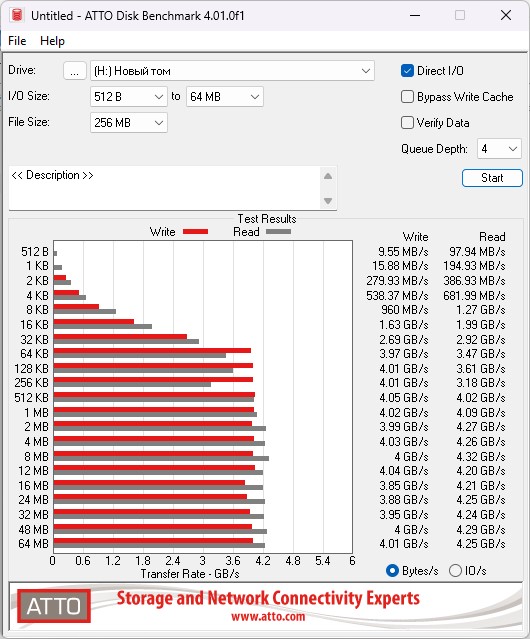Click the ATTO Disk Benchmark app icon

click(18, 15)
